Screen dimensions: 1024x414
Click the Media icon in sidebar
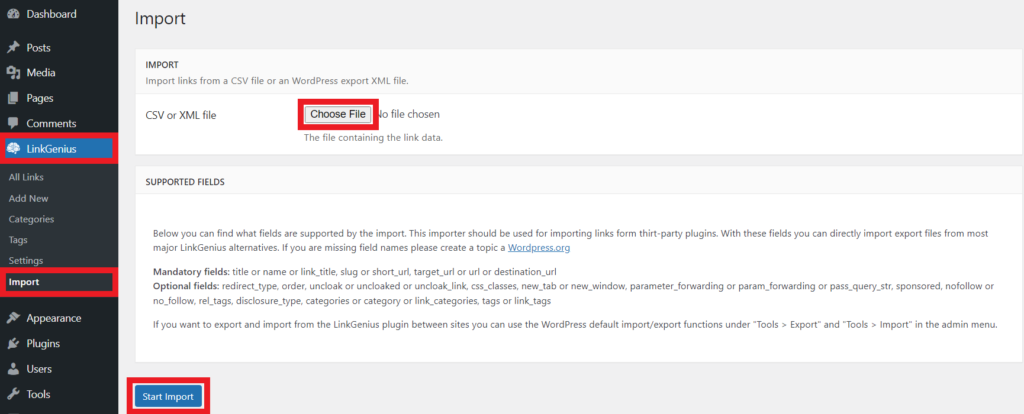13,73
